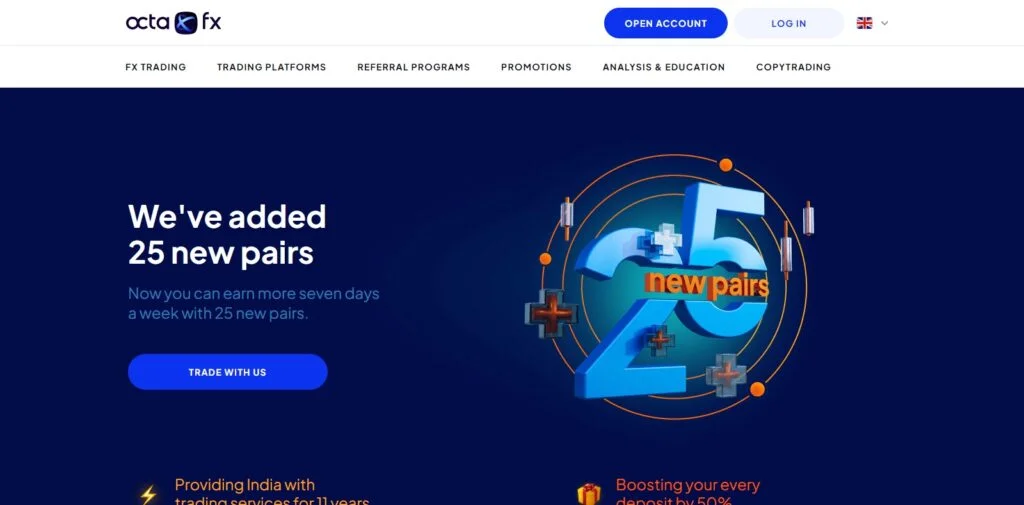
Task: Open the FX TRADING menu
Action: pos(155,67)
